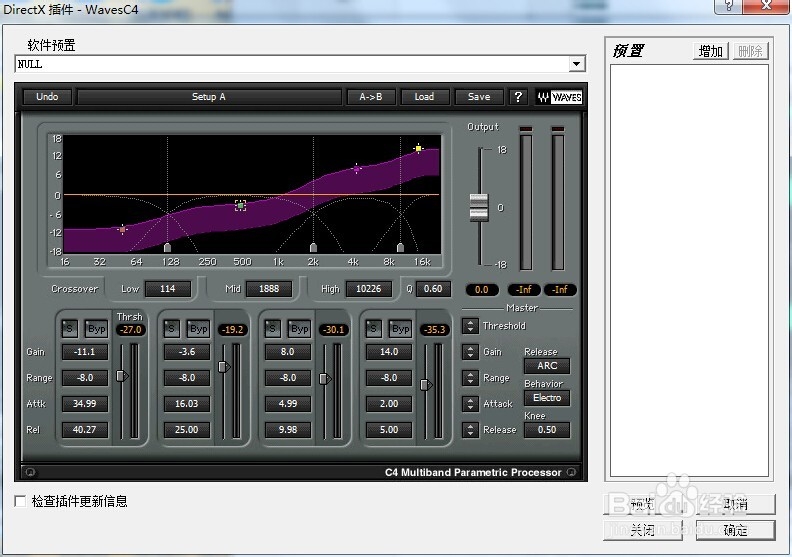Reset the left peak meter -Inf readout
This screenshot has height=557, width=792.
pos(524,290)
